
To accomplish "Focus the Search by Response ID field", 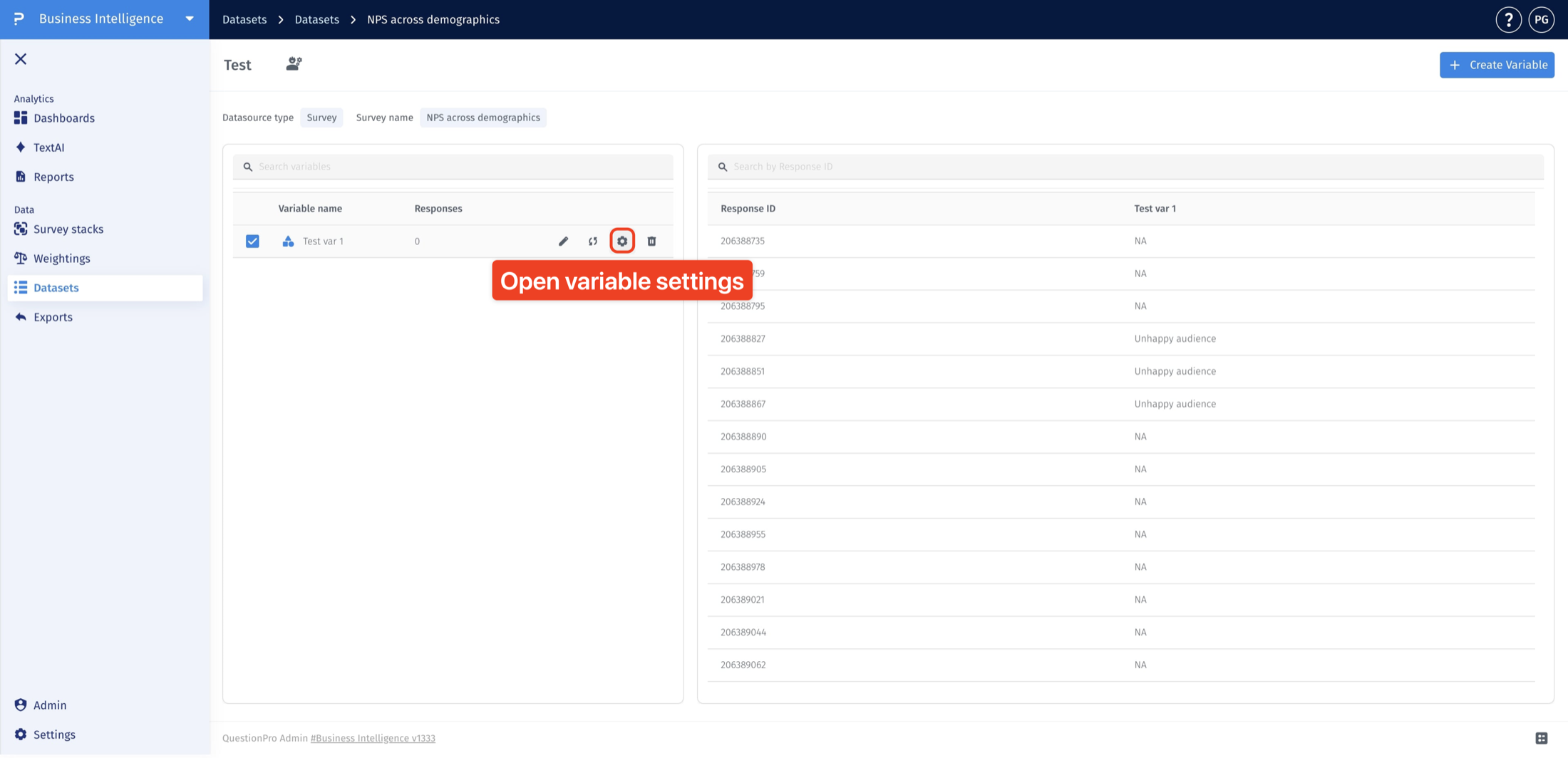I will (1125, 167).
